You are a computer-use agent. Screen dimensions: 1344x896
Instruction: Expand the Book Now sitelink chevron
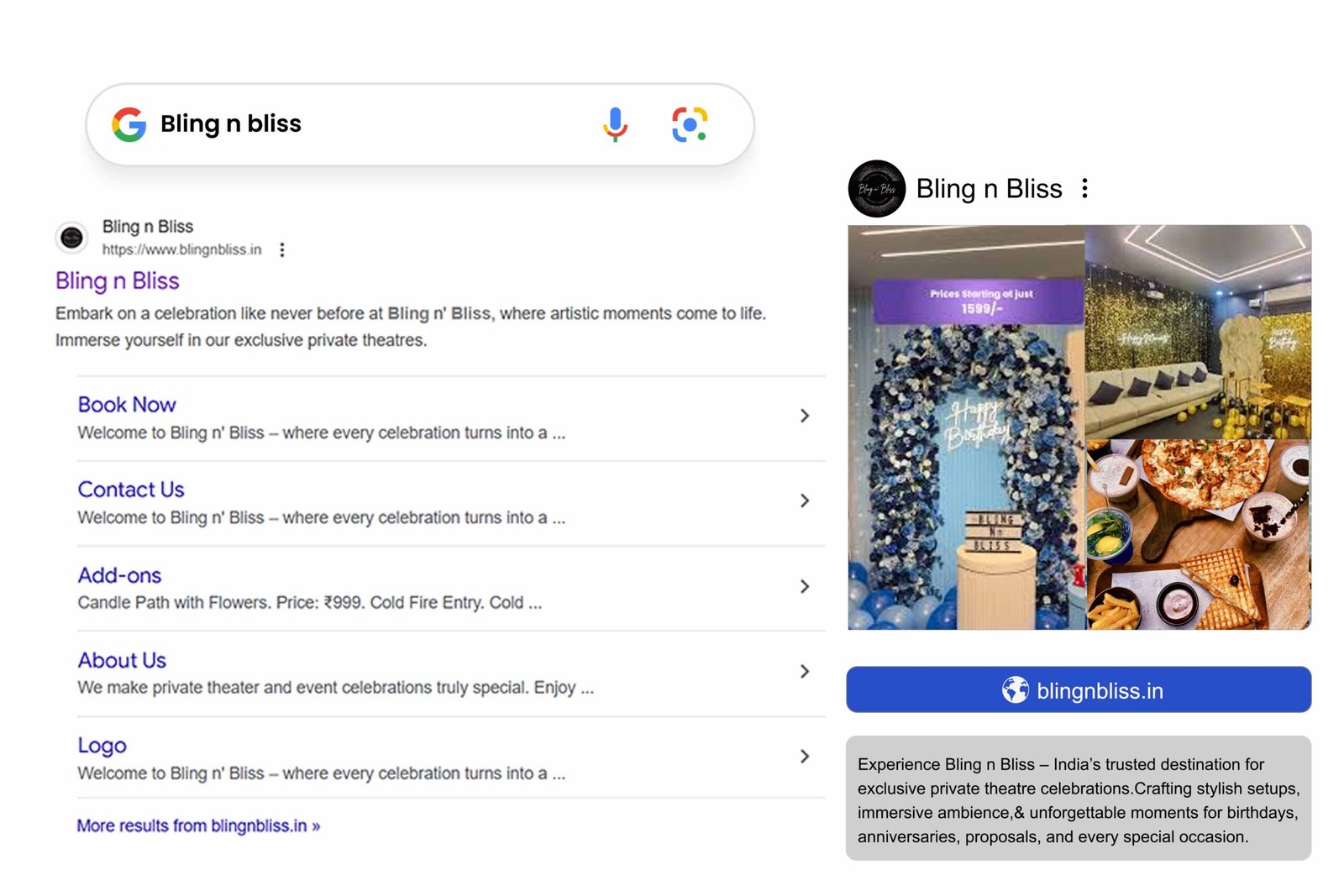(x=805, y=416)
